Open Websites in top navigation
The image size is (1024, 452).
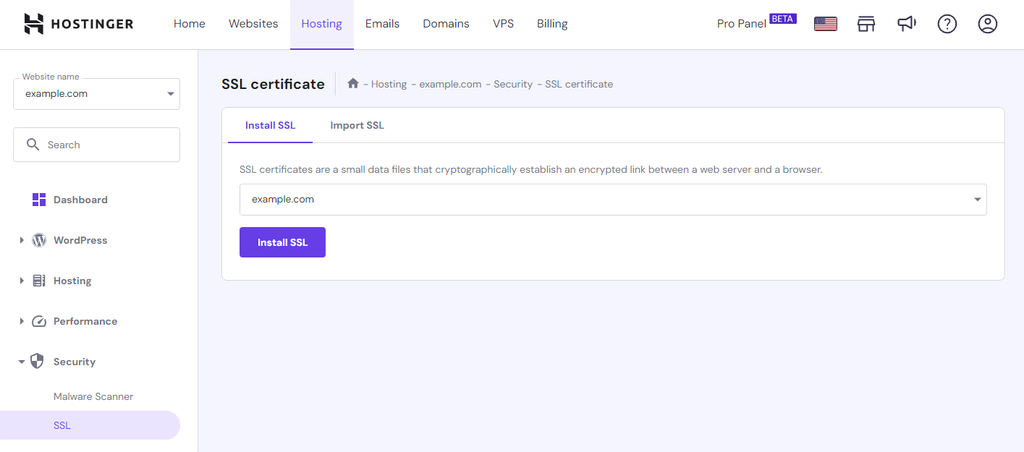tap(253, 24)
